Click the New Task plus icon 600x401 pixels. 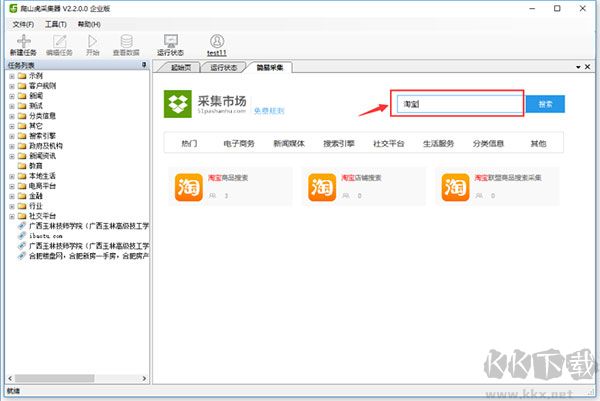pyautogui.click(x=24, y=41)
